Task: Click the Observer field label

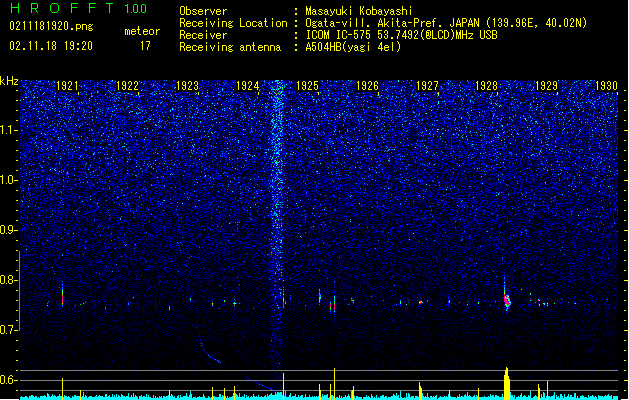Action: pos(203,11)
